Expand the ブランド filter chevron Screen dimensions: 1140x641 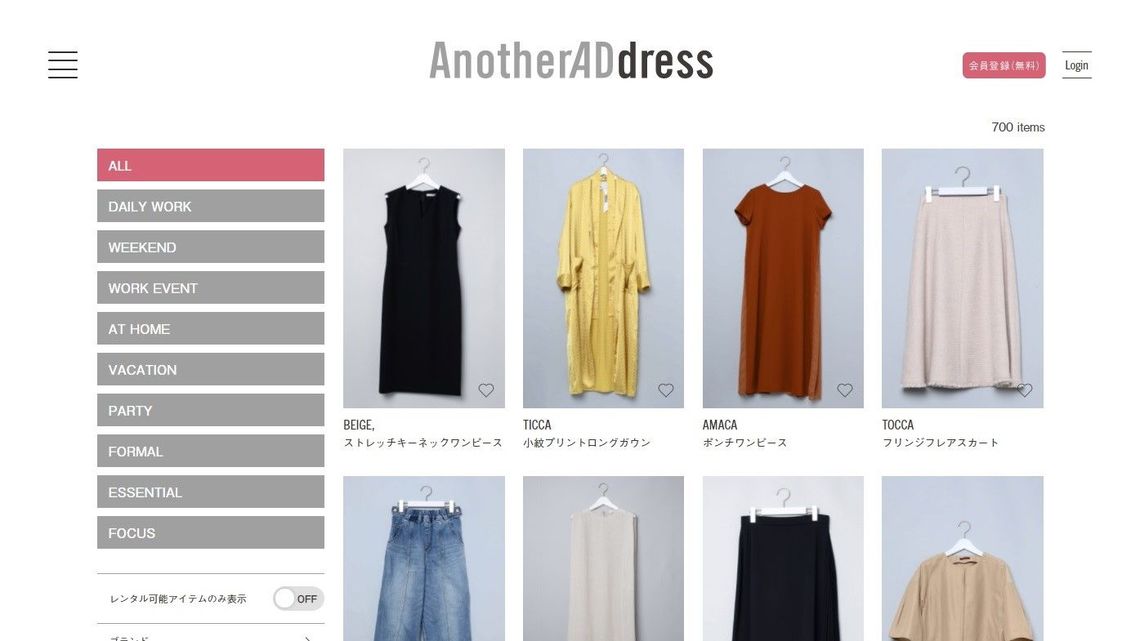[x=308, y=638]
